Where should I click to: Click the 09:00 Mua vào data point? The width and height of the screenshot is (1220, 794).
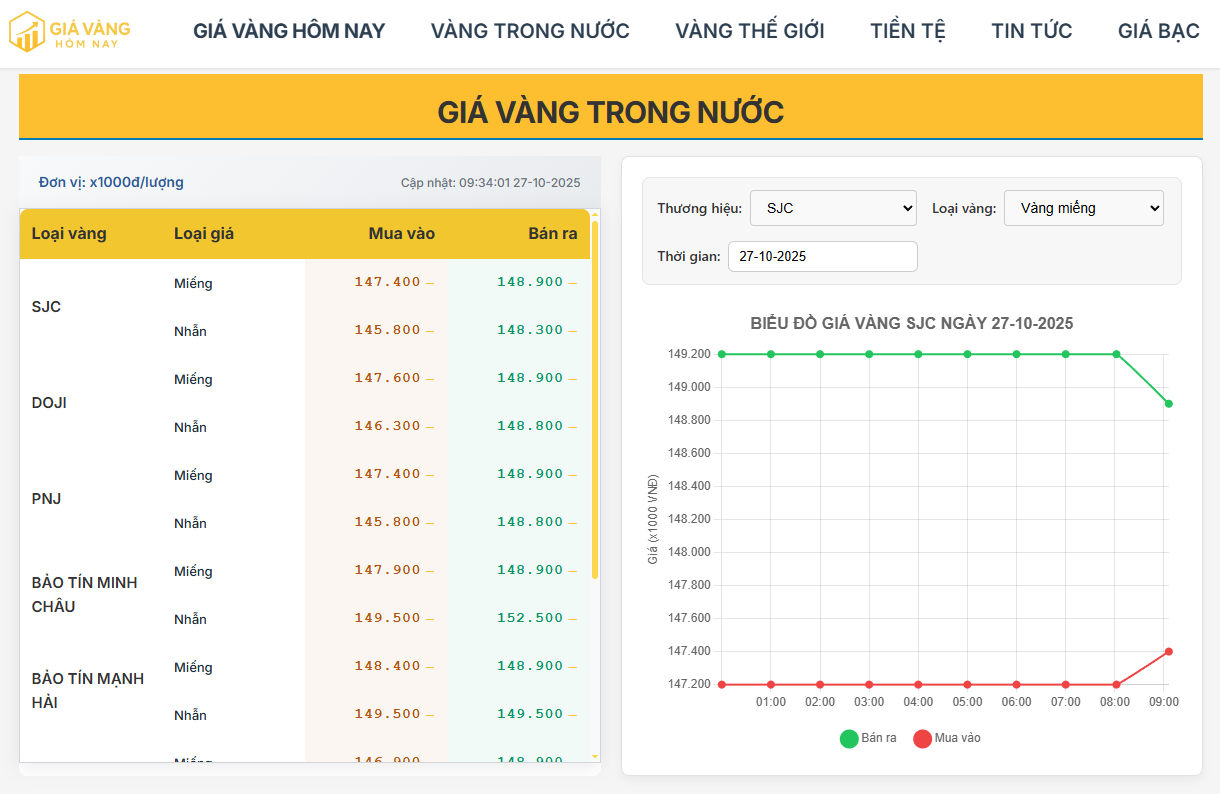coord(1168,652)
